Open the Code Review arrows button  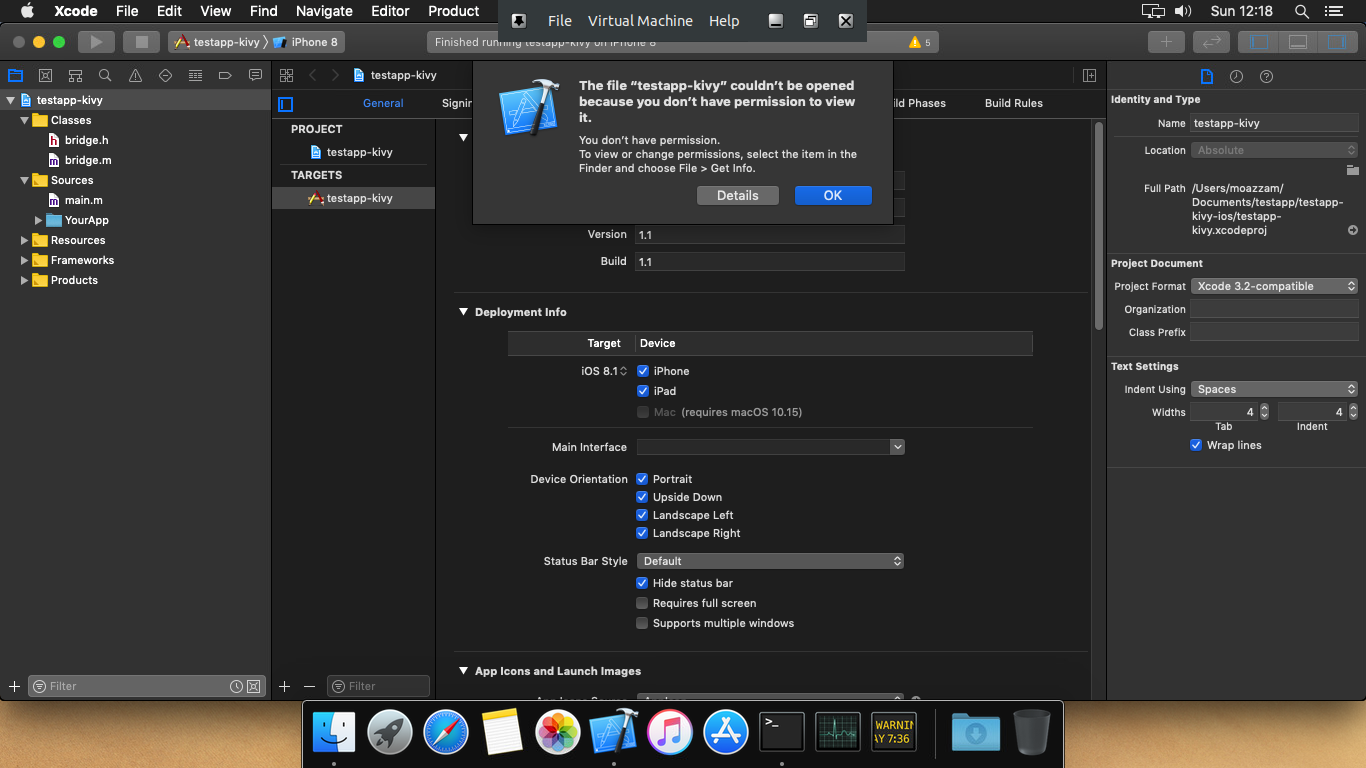[1211, 42]
